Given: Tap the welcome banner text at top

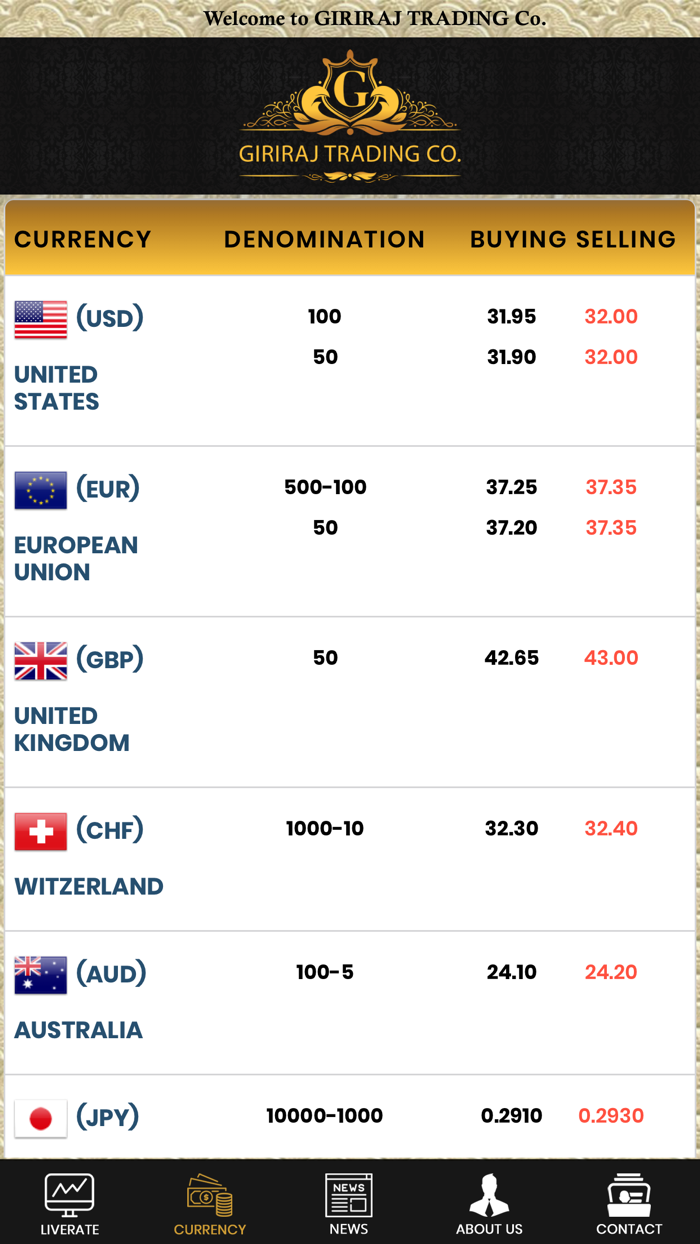Looking at the screenshot, I should tap(375, 19).
